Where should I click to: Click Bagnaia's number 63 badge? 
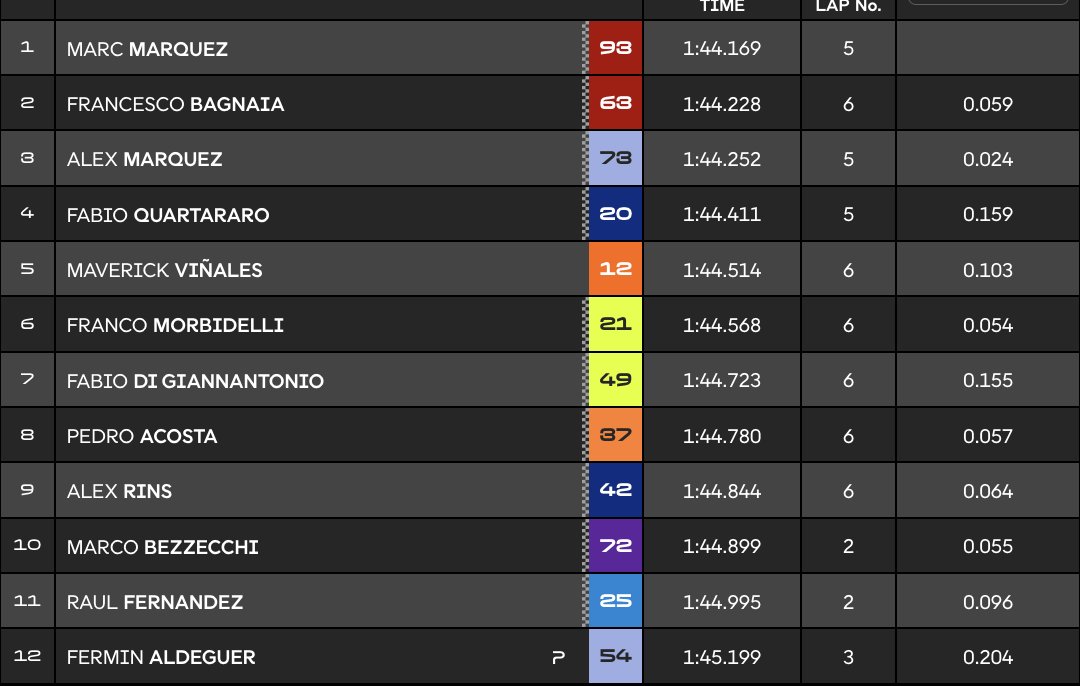615,104
